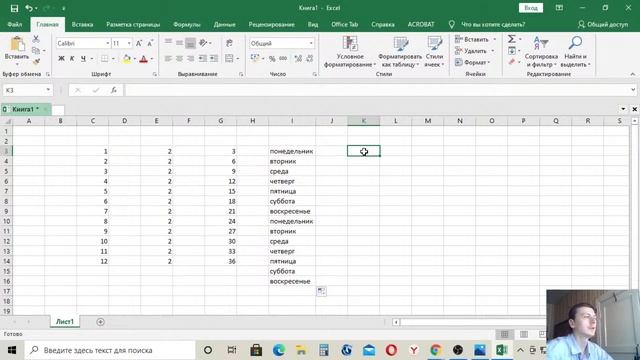This screenshot has width=640, height=360.
Task: Toggle wrap text button
Action: (x=229, y=43)
